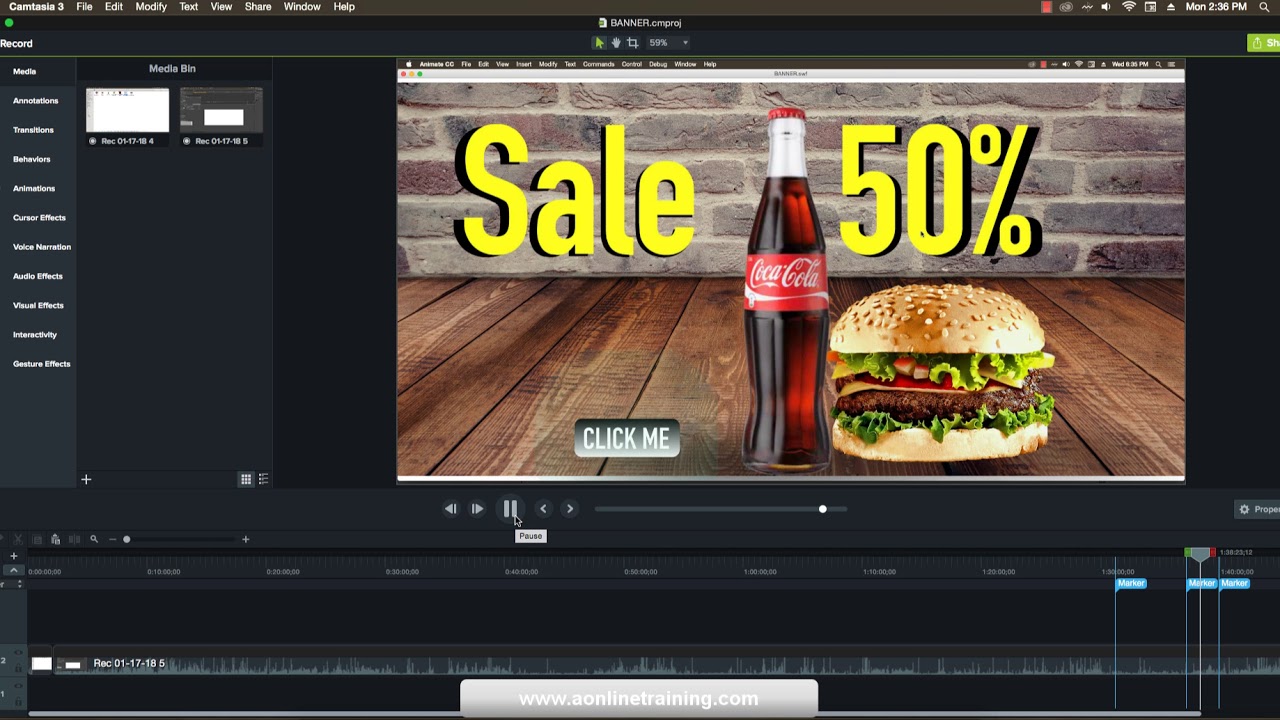
Task: Open the Annotations tab
Action: (36, 101)
